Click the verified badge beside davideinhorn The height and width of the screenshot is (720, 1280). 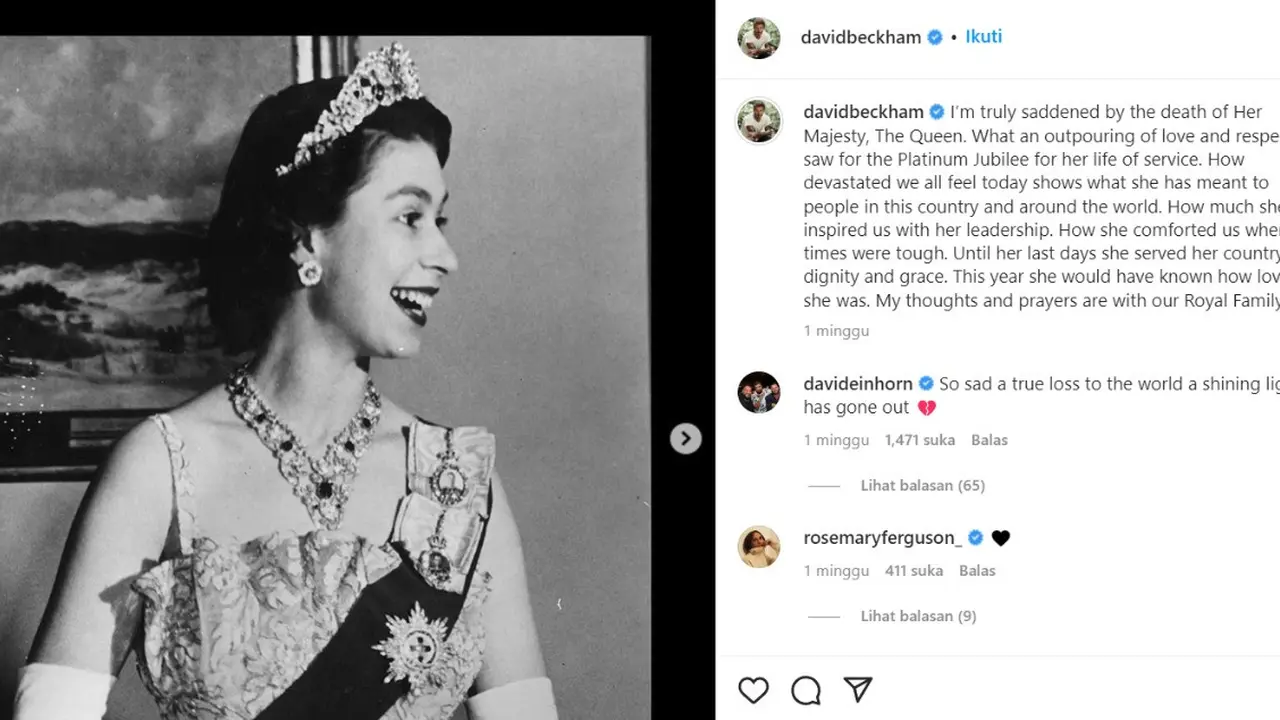(925, 383)
